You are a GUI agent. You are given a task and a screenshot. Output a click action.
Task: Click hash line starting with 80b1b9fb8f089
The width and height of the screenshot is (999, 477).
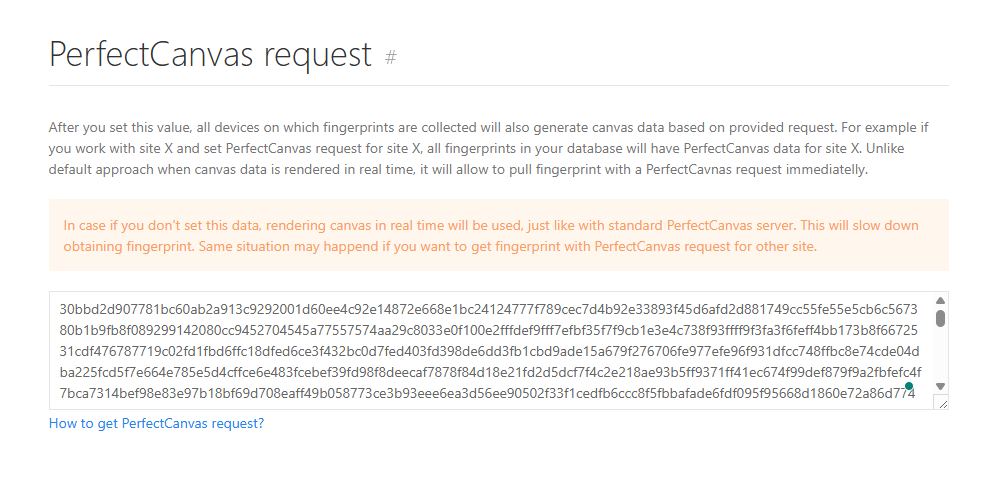tap(486, 331)
